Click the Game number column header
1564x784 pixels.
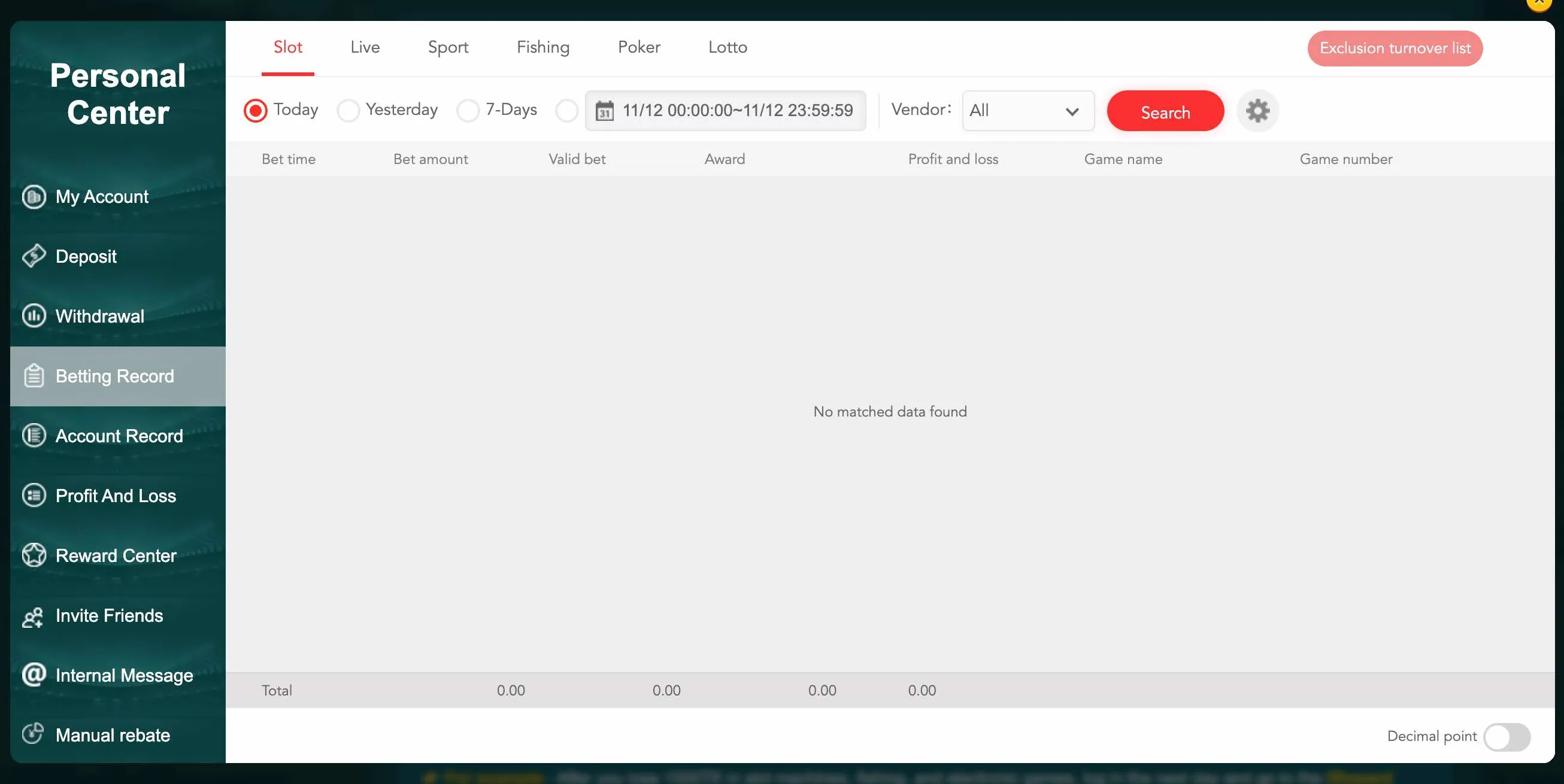pyautogui.click(x=1345, y=159)
